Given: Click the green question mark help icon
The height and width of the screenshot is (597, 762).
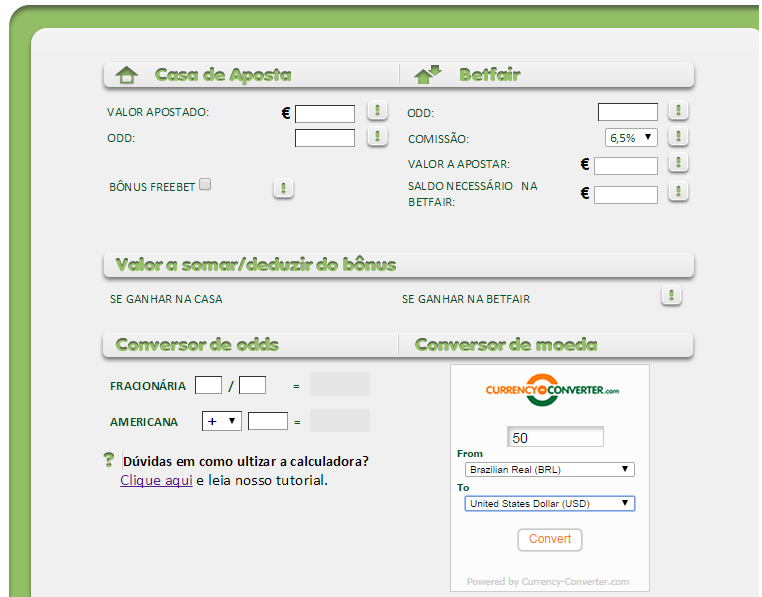Looking at the screenshot, I should (109, 459).
